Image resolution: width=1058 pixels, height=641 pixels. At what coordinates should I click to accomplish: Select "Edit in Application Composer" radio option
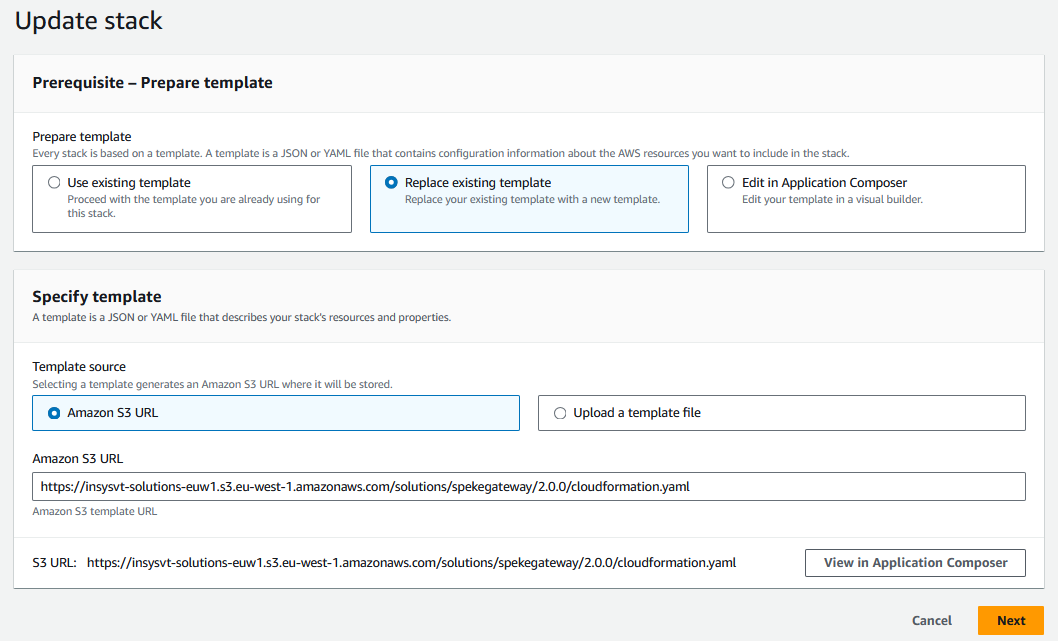click(x=728, y=183)
